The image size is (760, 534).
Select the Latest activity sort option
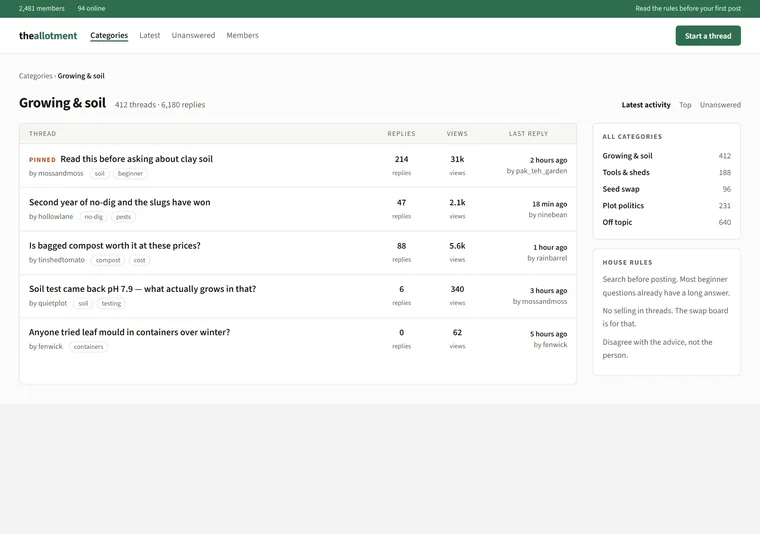tap(646, 105)
